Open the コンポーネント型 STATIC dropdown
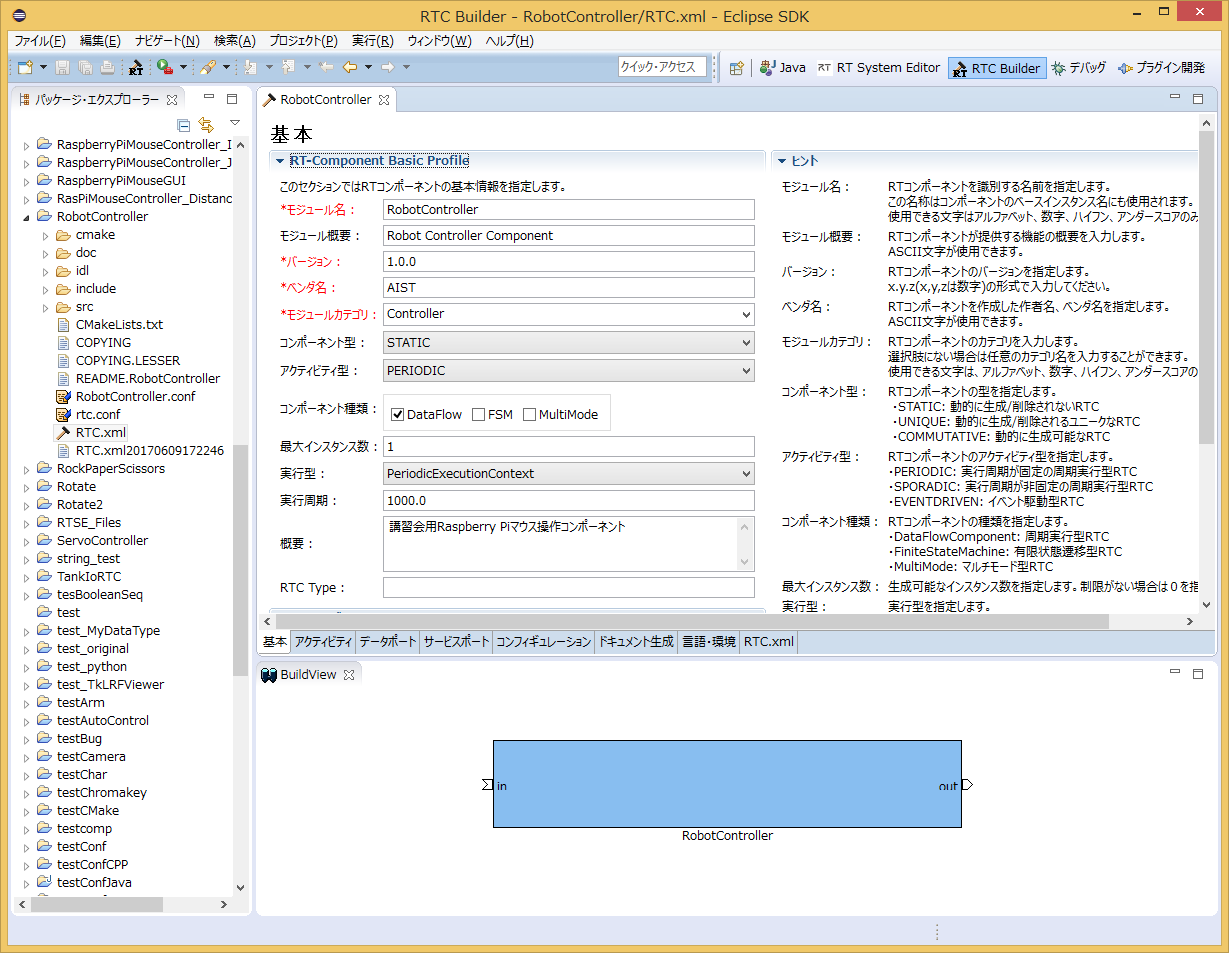 [568, 343]
